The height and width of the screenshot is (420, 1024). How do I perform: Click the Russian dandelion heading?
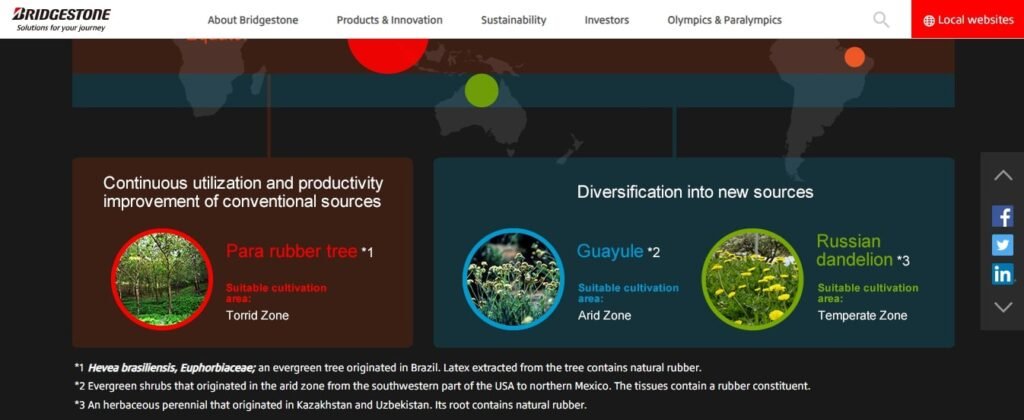(854, 250)
